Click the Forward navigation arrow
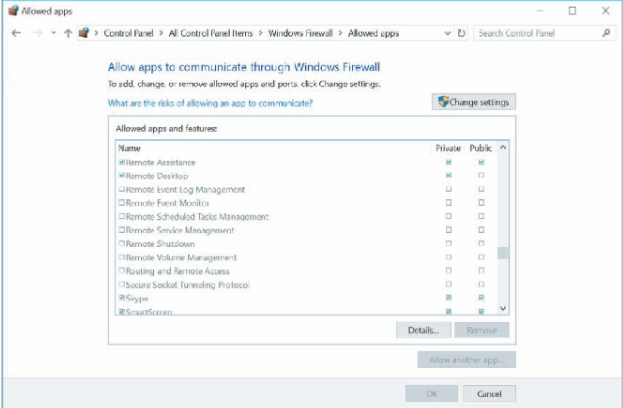The image size is (623, 408). [x=36, y=33]
